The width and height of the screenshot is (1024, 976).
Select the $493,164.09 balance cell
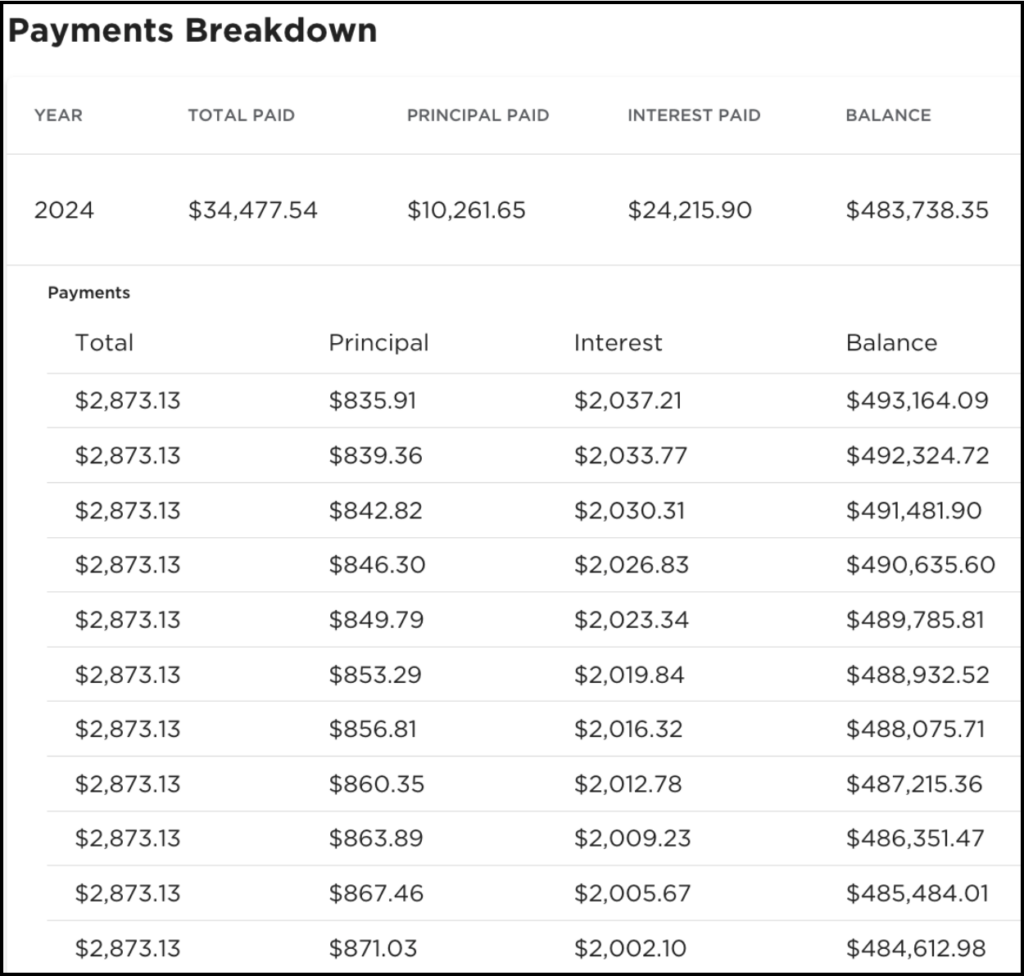[x=917, y=401]
